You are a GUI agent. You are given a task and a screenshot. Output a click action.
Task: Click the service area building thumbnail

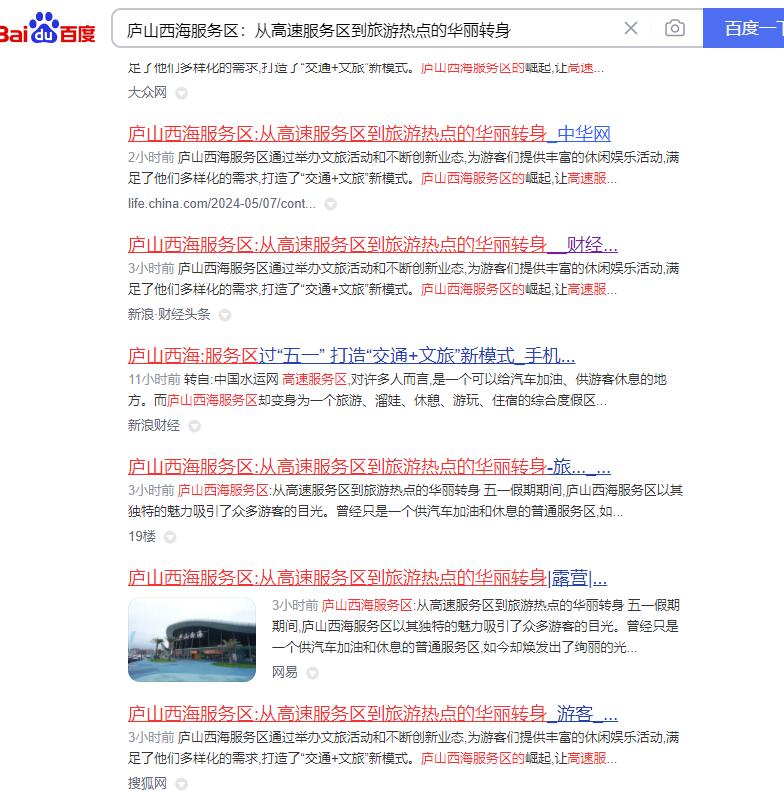[192, 639]
